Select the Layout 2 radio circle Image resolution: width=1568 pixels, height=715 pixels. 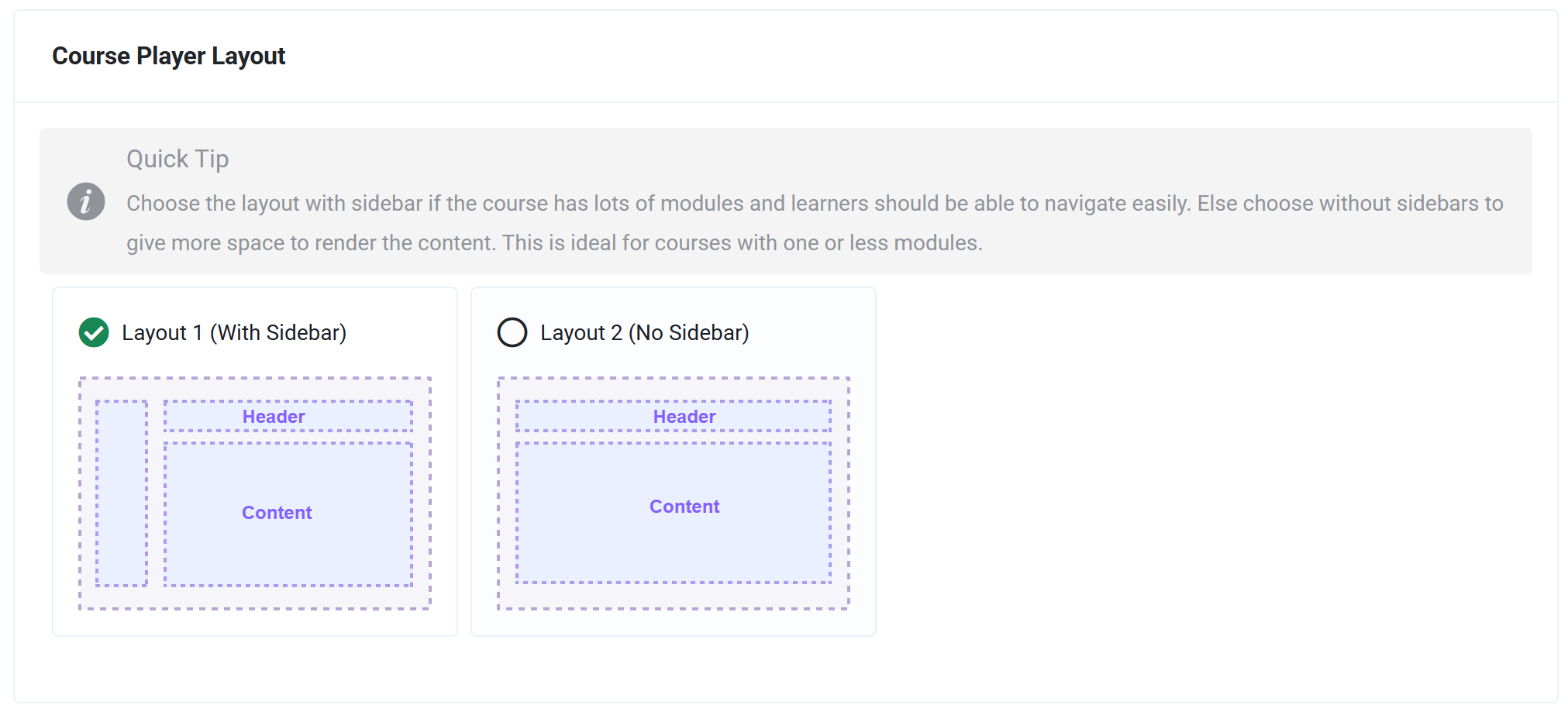[x=512, y=332]
